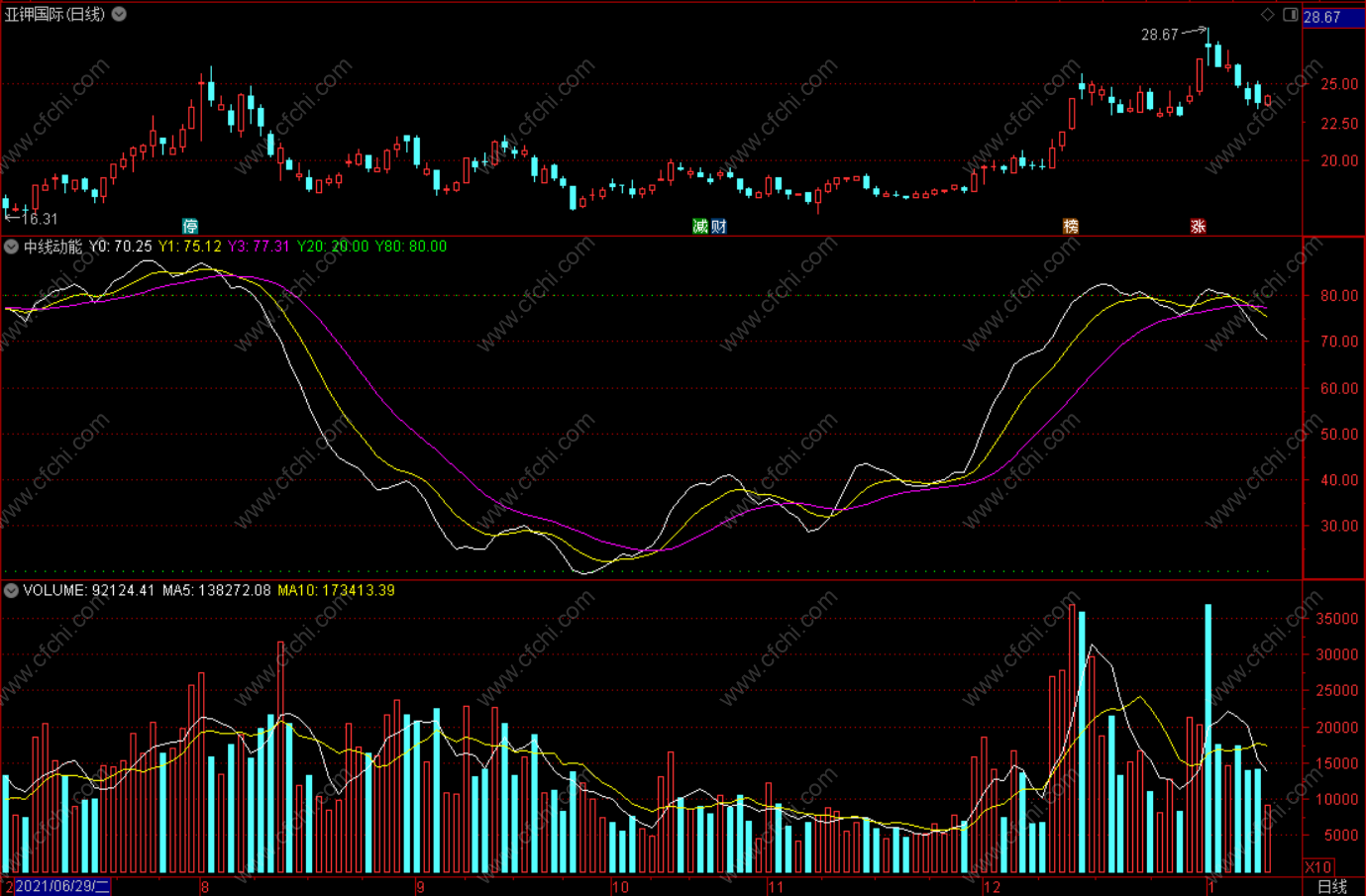Select month 10 marker on time axis
The image size is (1366, 896).
tap(620, 887)
